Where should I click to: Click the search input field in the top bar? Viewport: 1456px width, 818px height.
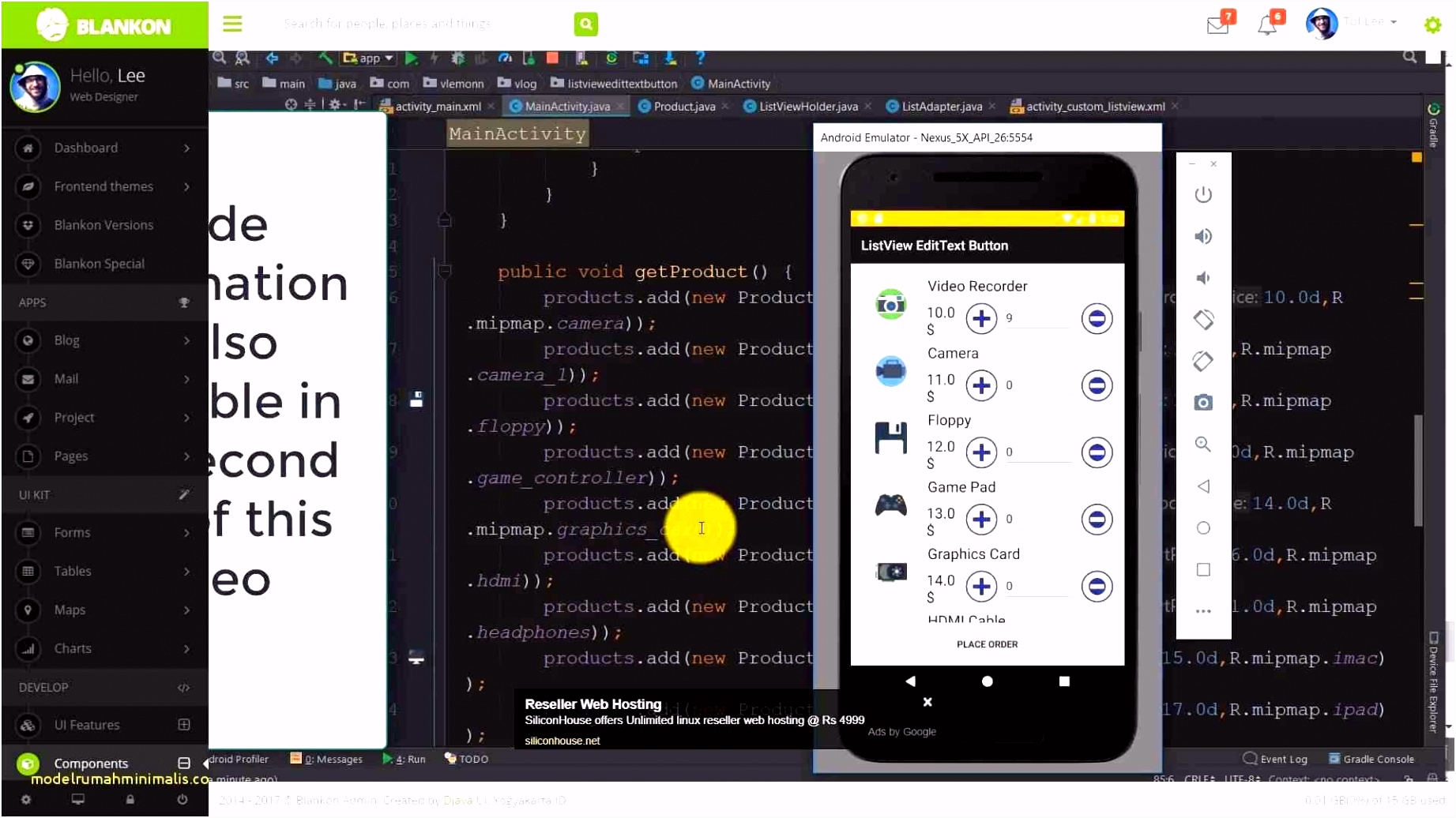point(423,24)
